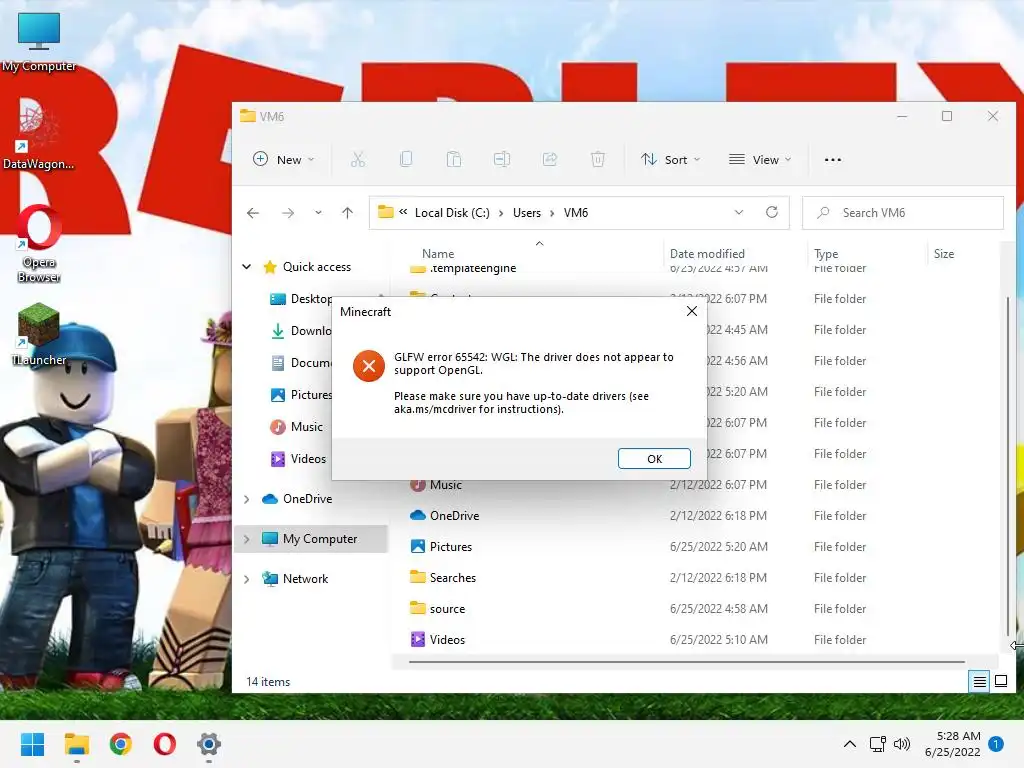Click OK in the Minecraft error dialog
The width and height of the screenshot is (1024, 768).
tap(654, 458)
